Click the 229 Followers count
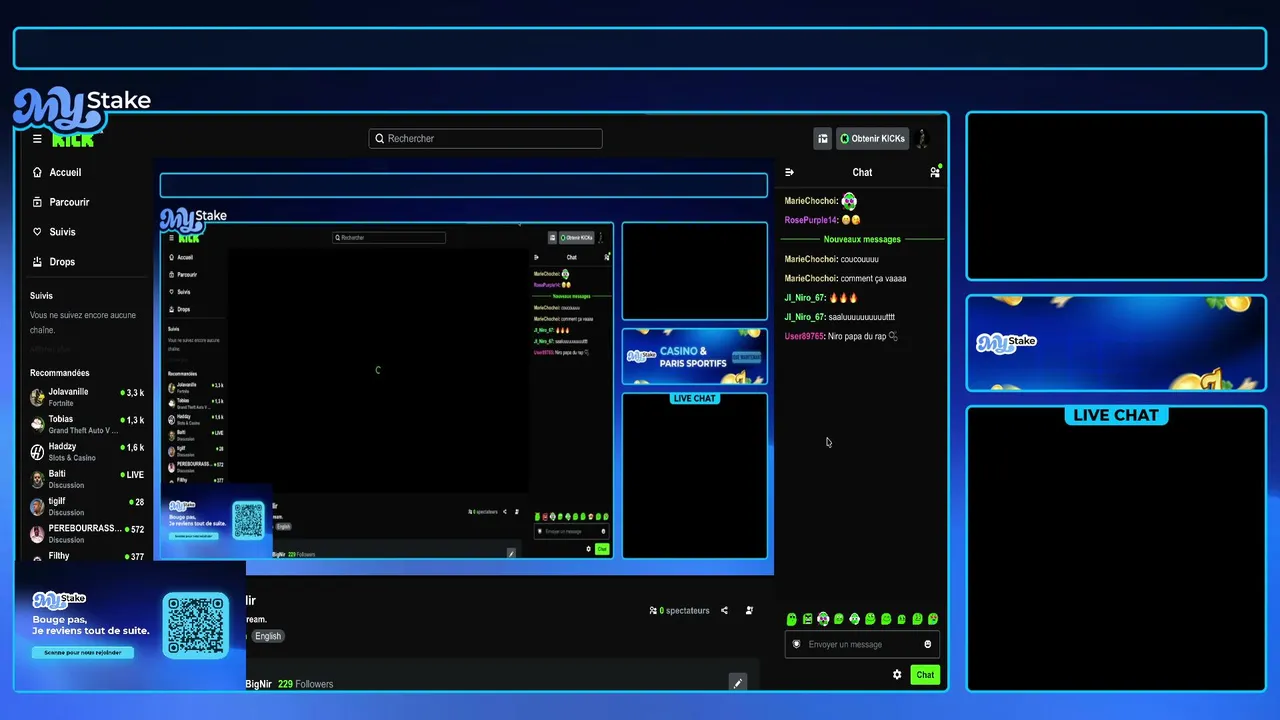Viewport: 1280px width, 720px height. pyautogui.click(x=306, y=684)
